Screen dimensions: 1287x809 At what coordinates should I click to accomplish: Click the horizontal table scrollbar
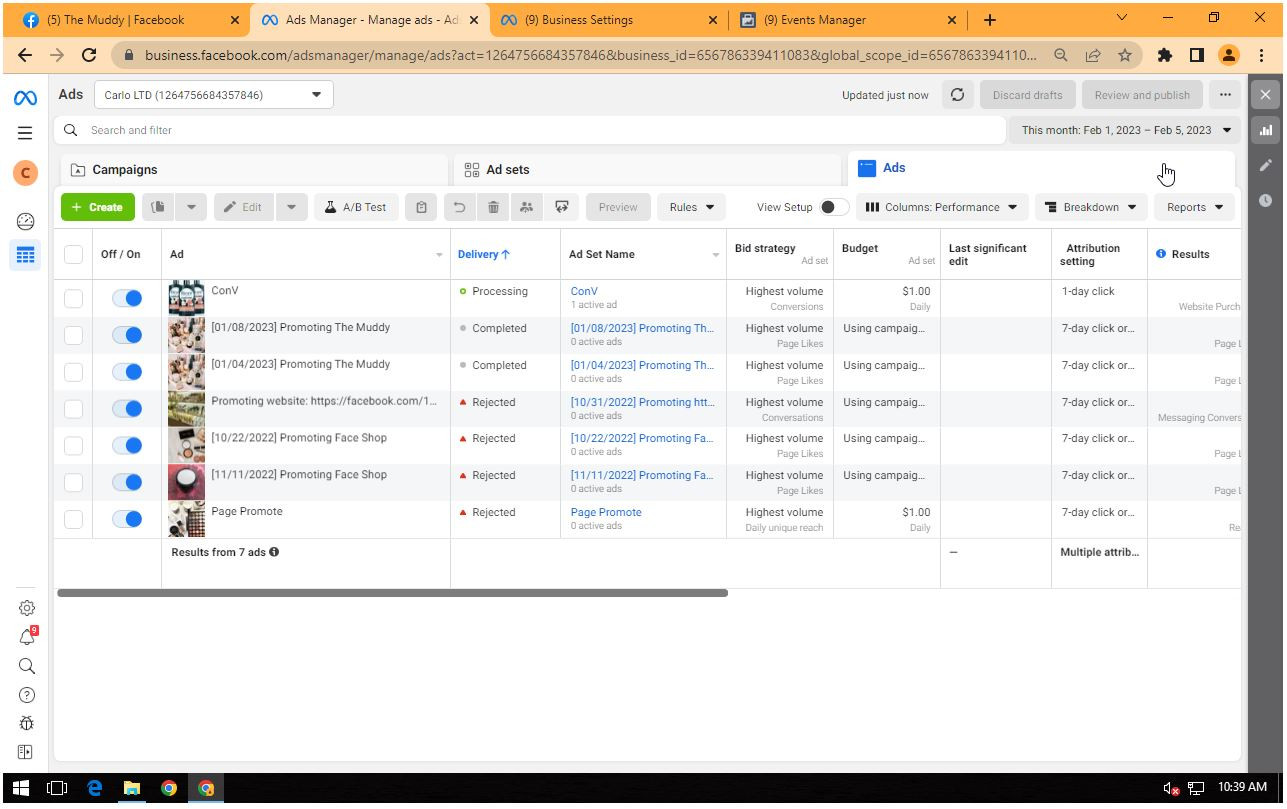[x=392, y=593]
